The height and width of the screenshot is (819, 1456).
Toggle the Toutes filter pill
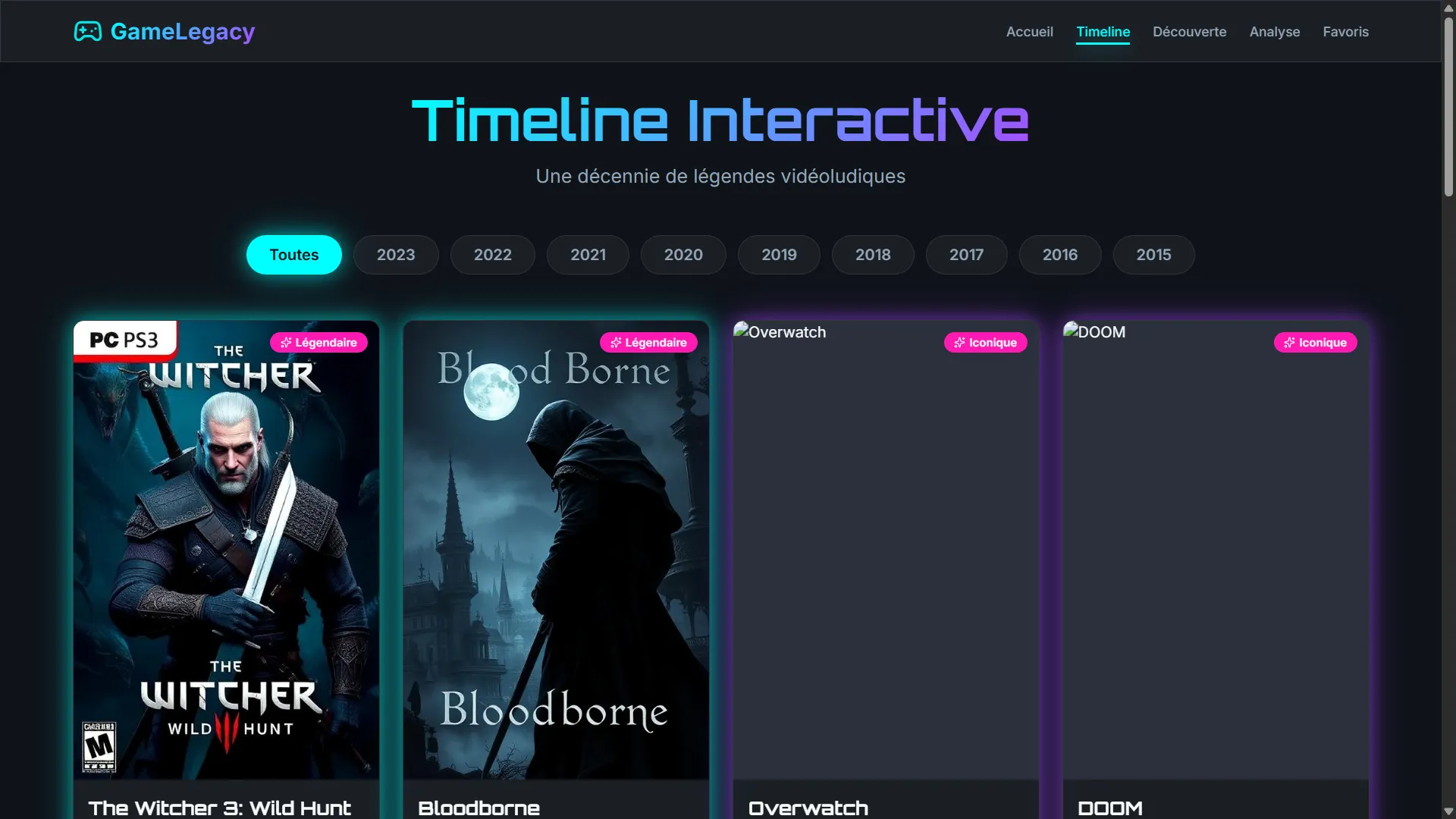[293, 255]
